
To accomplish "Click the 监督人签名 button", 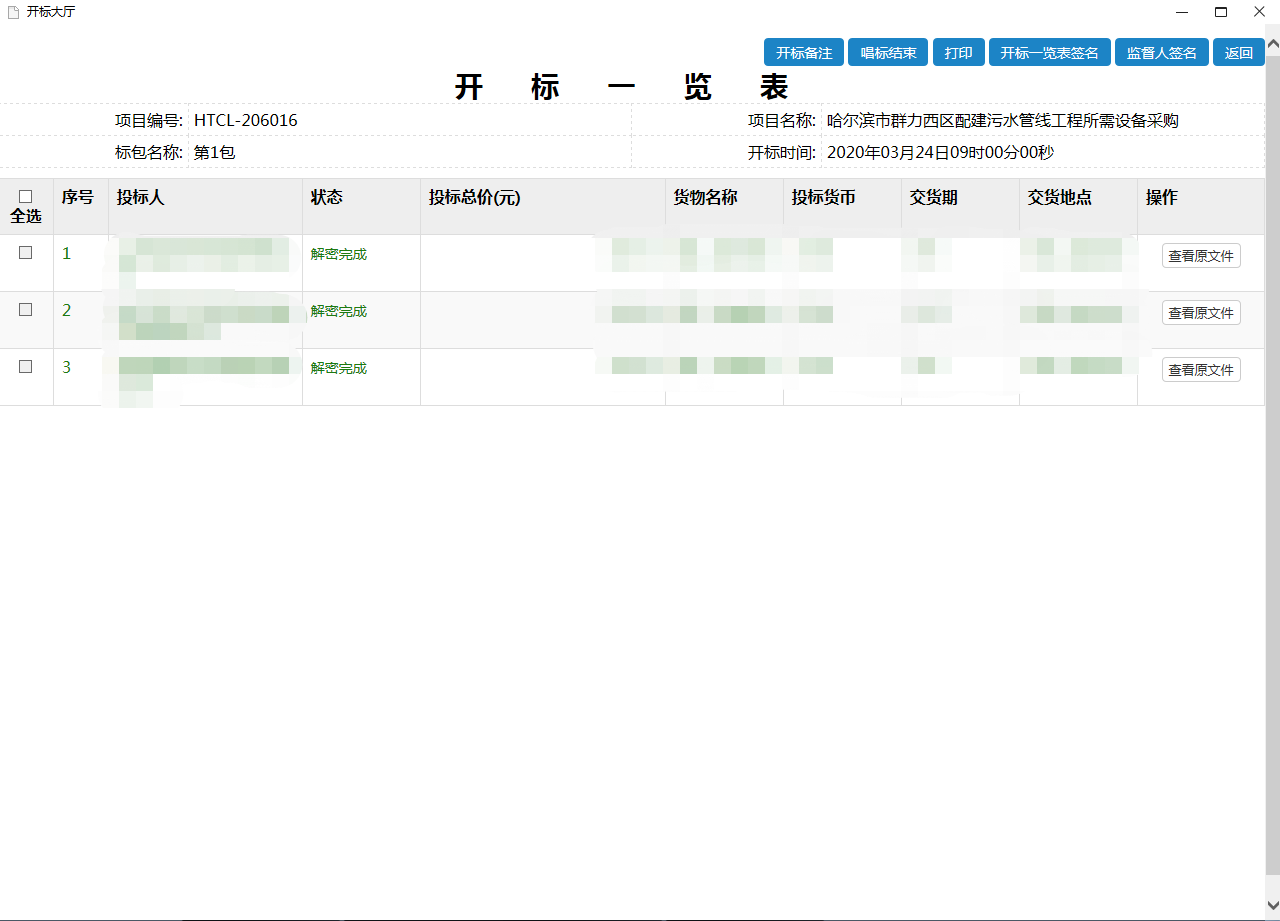I will pos(1161,53).
